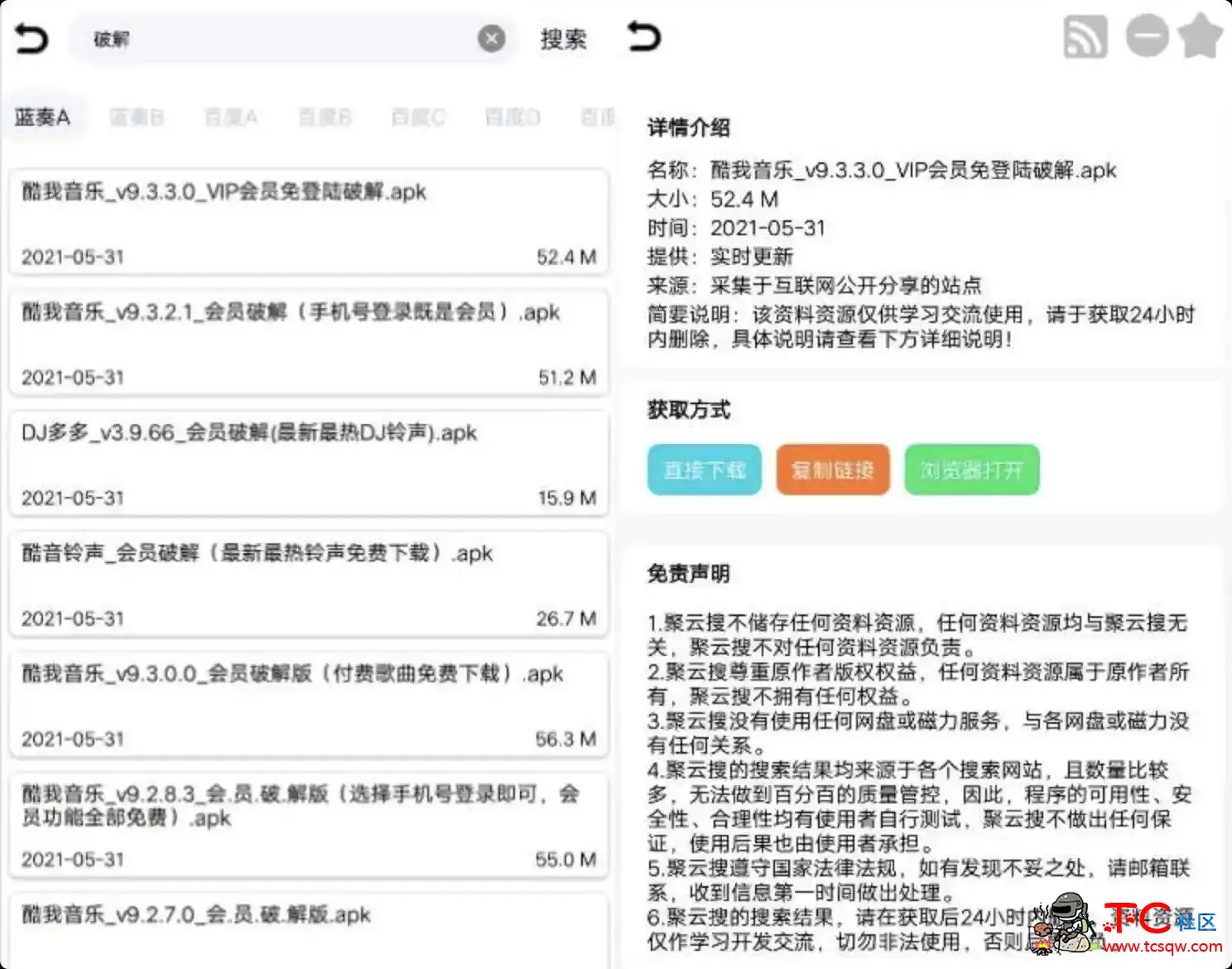The width and height of the screenshot is (1232, 969).
Task: Tap the 15.9 M size on the DJ多多 card
Action: pos(567,498)
